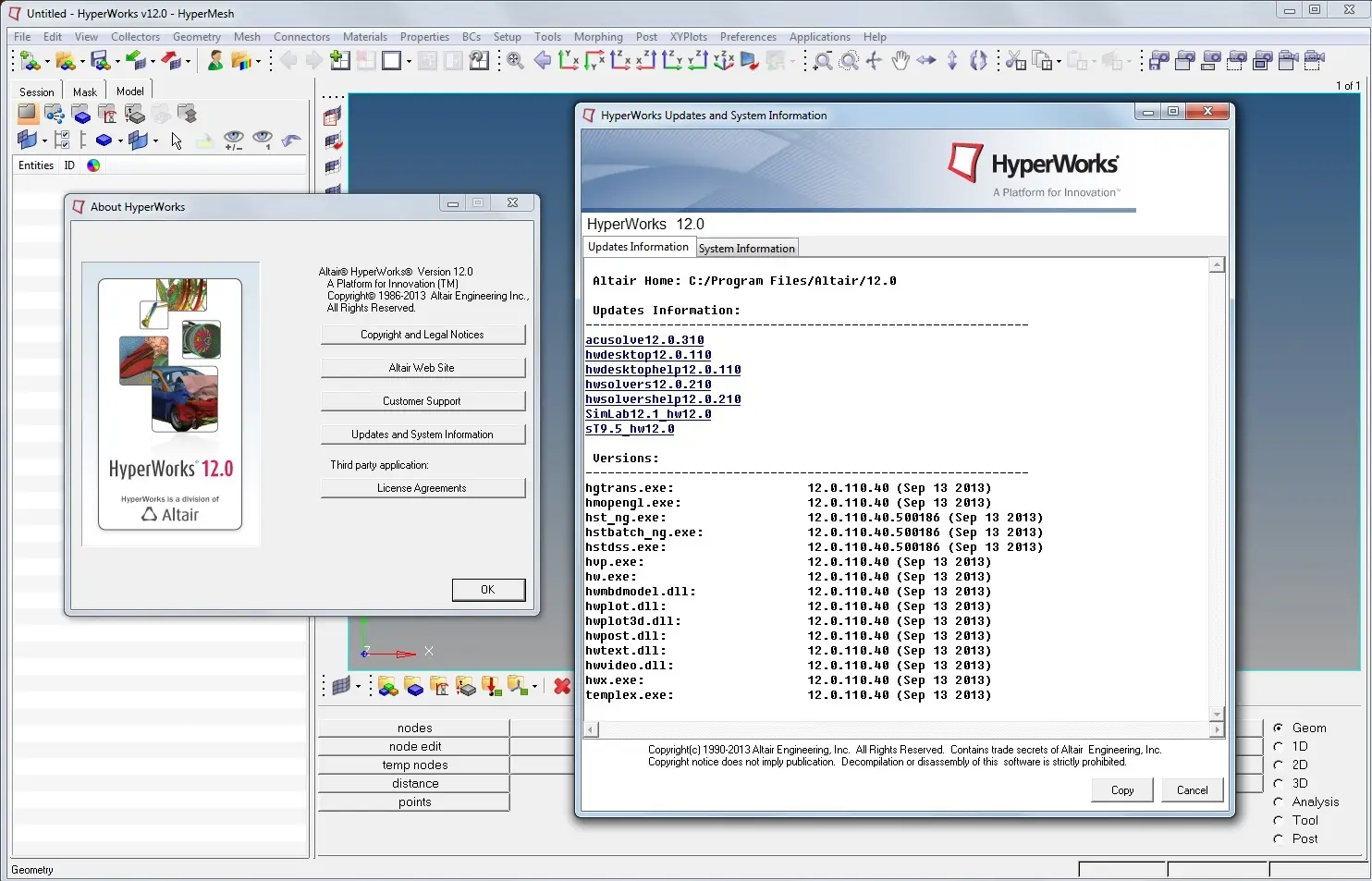Expand the mesh display style dropdown arrow
Viewport: 1372px width, 881px height.
[359, 687]
